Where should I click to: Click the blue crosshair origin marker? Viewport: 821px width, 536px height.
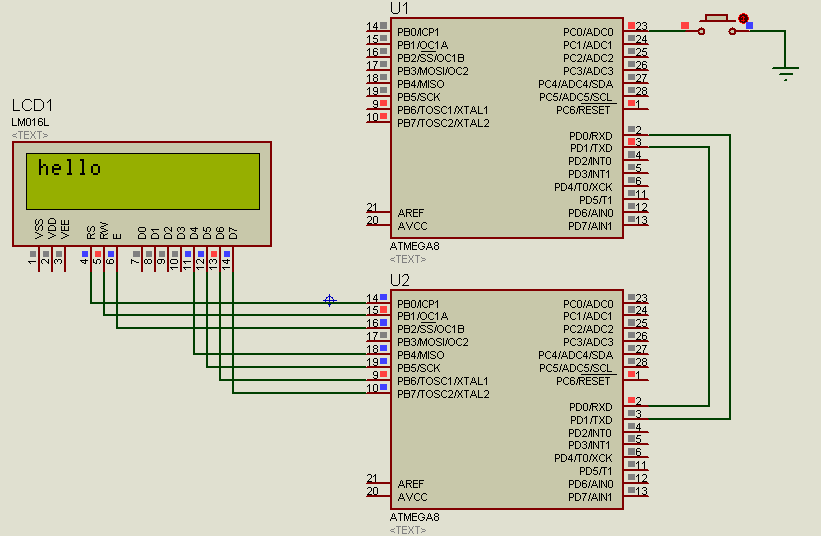coord(329,300)
